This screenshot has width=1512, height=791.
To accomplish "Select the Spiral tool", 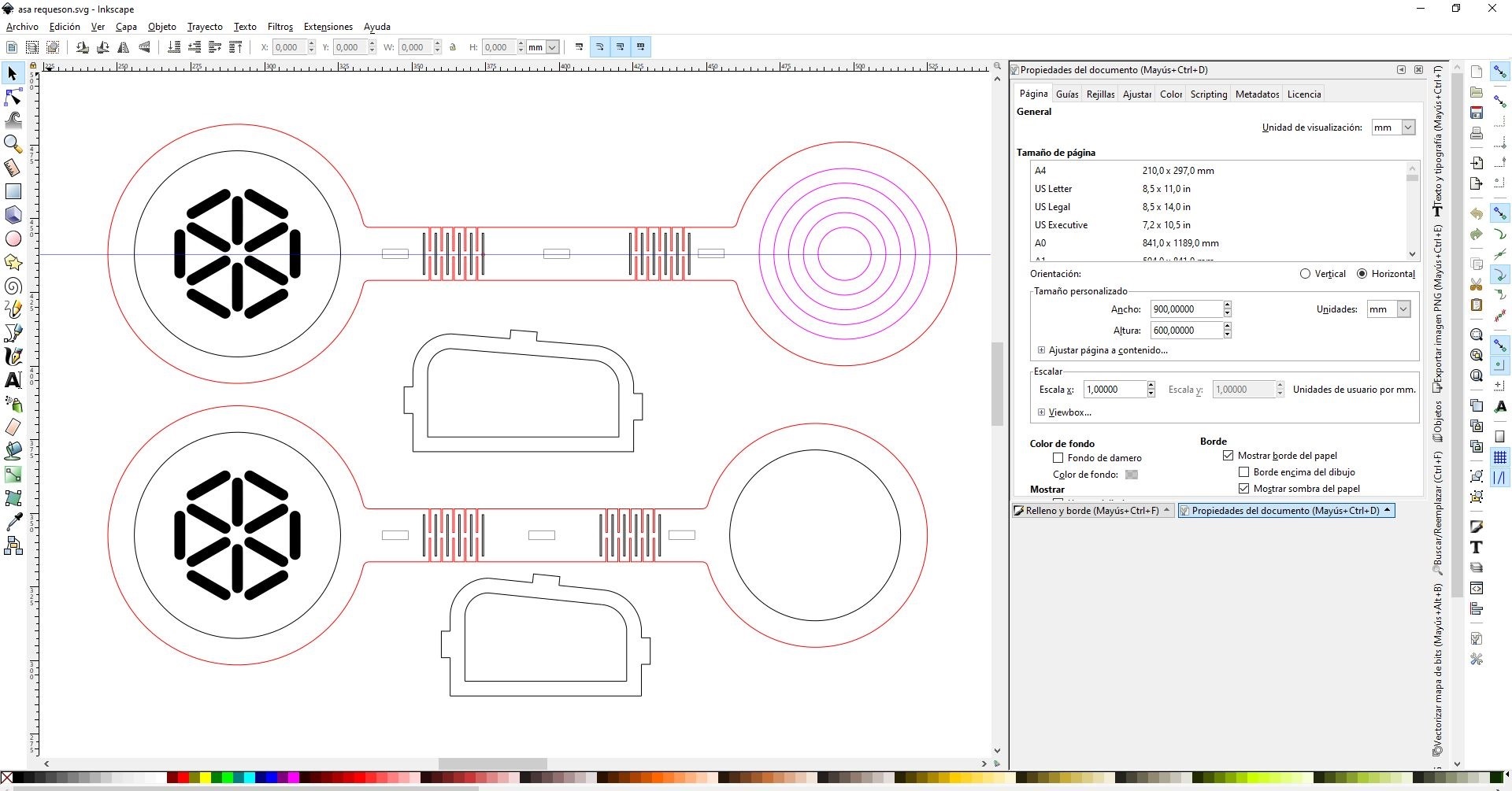I will 13,286.
